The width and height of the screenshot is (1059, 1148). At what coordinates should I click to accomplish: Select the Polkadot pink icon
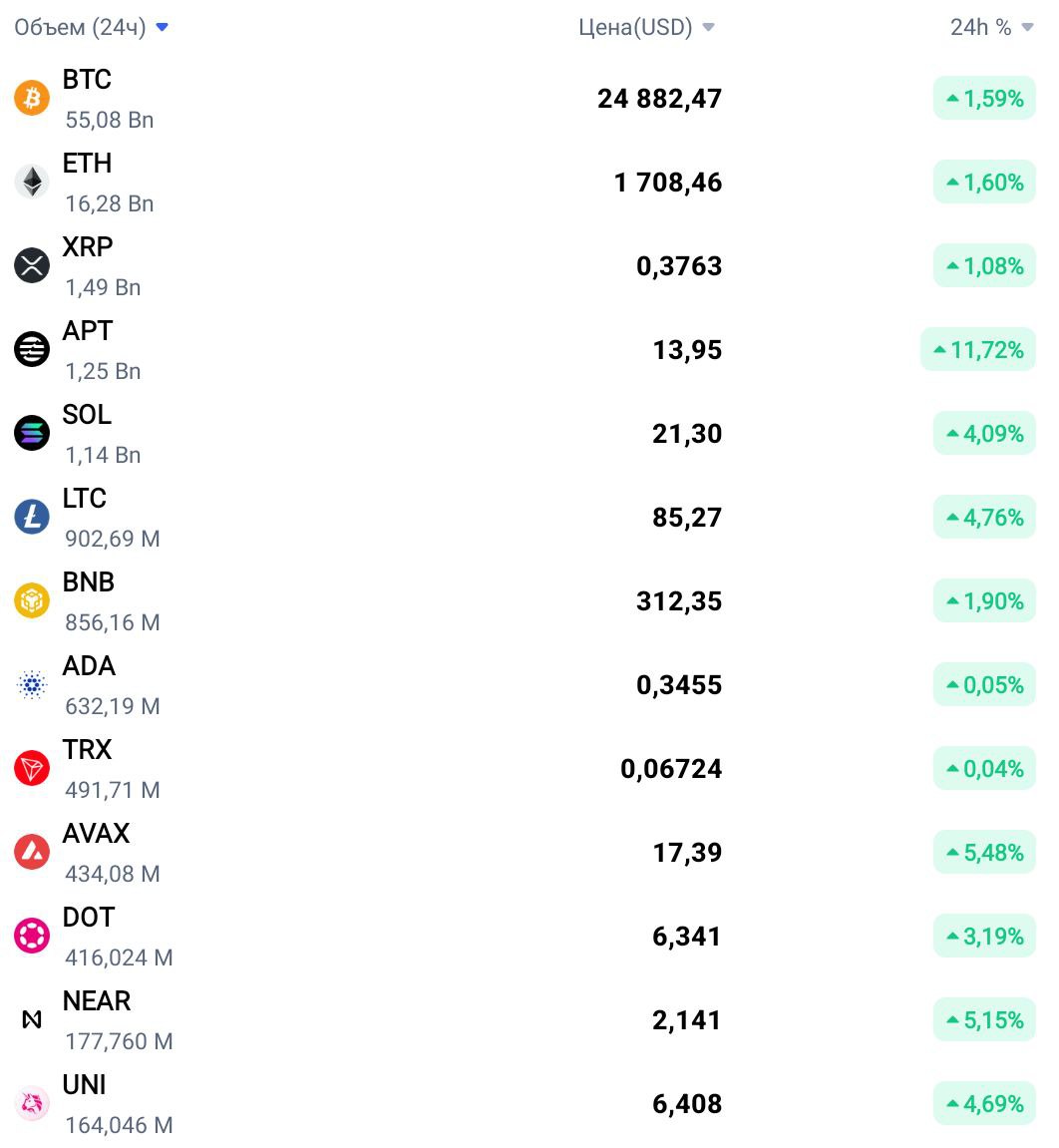pyautogui.click(x=32, y=936)
